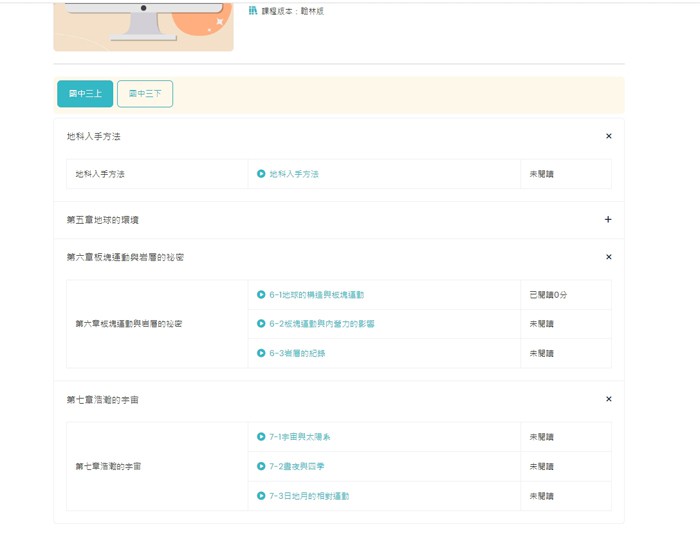Collapse the 第六章板塊運動與岩層的祕密 section
700x540 pixels.
(x=608, y=257)
